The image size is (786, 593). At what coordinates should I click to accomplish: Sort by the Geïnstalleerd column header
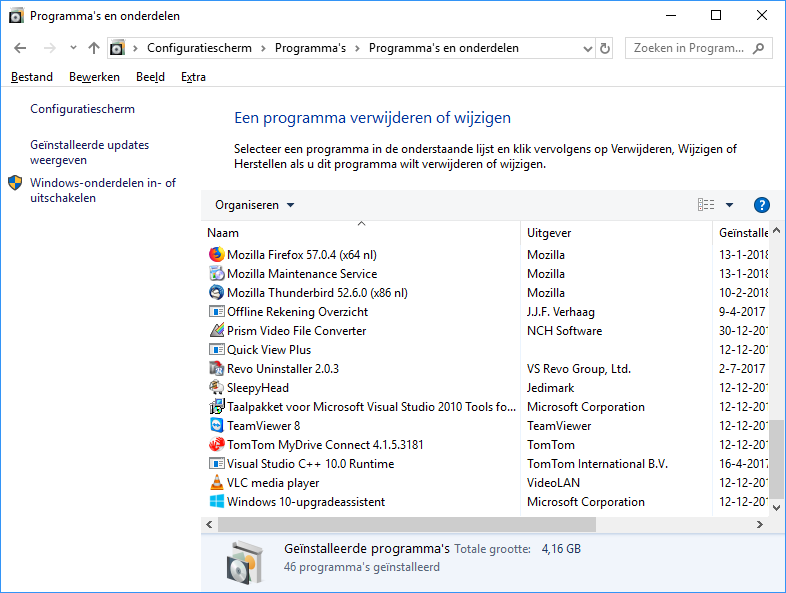tap(743, 233)
